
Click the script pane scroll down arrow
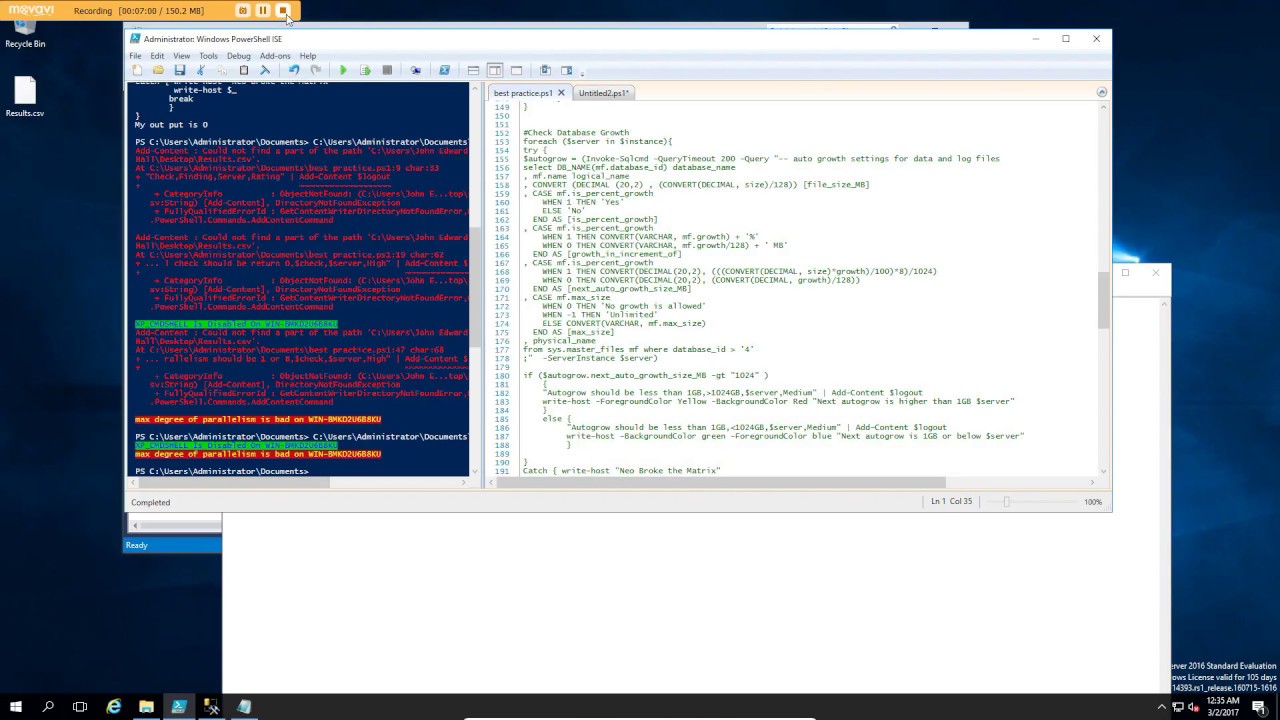pos(1103,470)
